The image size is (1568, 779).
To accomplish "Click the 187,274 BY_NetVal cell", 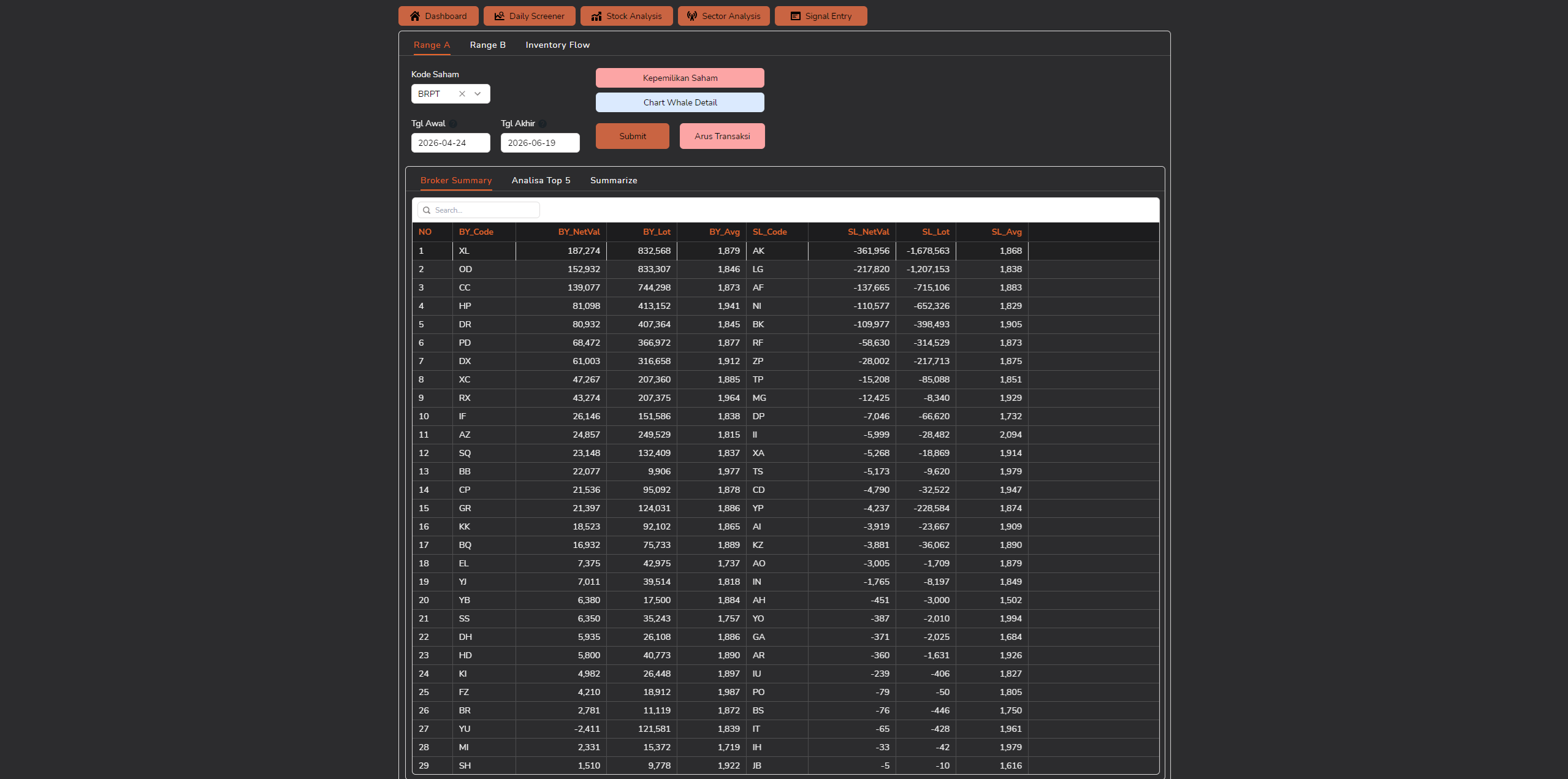I will tap(561, 251).
